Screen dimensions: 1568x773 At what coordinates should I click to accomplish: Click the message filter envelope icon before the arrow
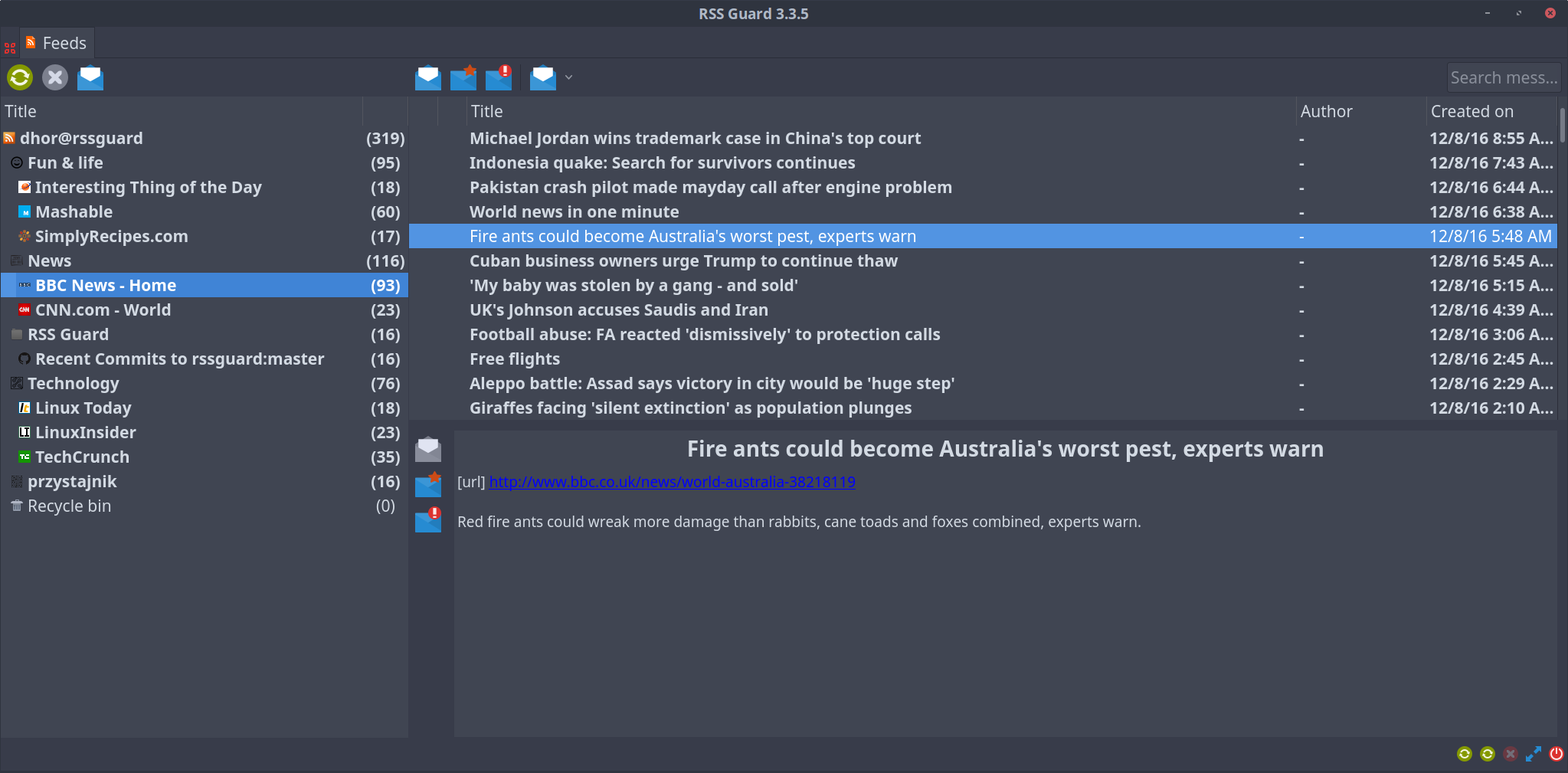point(543,77)
